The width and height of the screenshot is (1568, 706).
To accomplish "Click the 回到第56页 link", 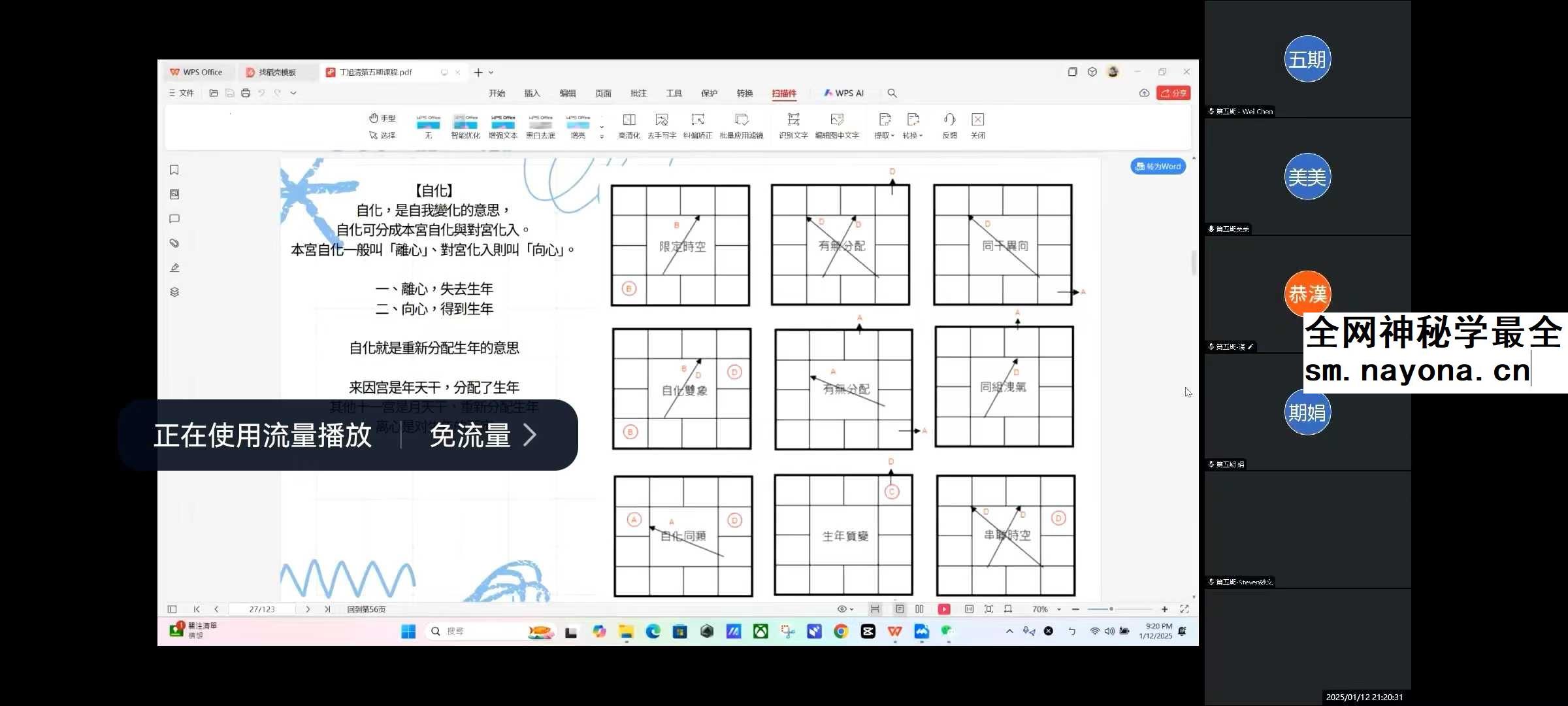I will 366,609.
